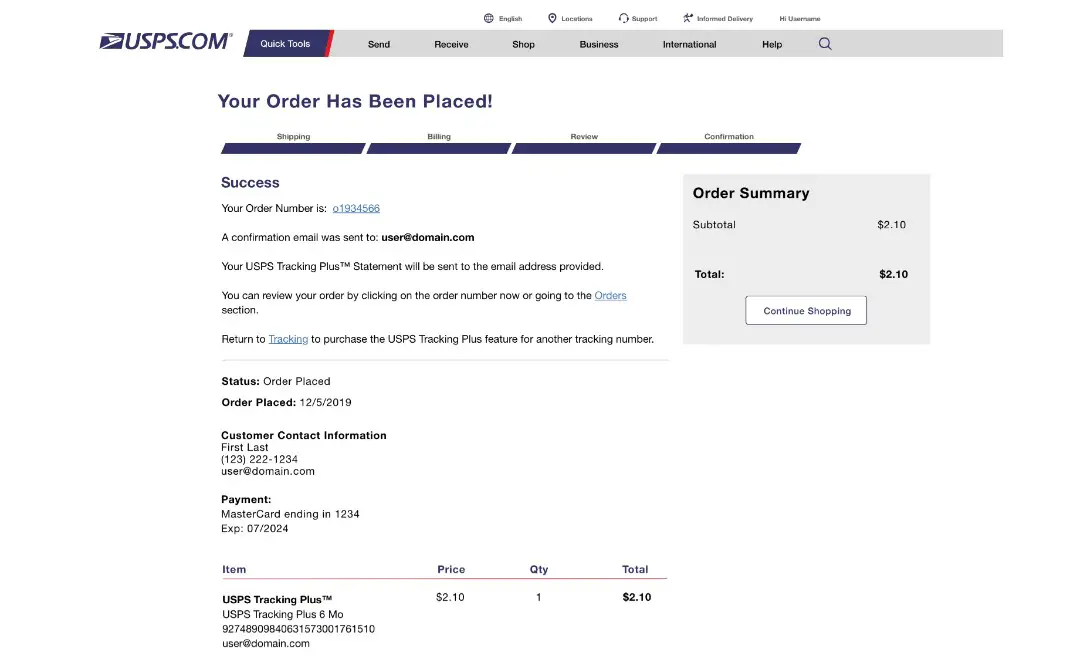
Task: Open the Receive menu
Action: click(451, 44)
